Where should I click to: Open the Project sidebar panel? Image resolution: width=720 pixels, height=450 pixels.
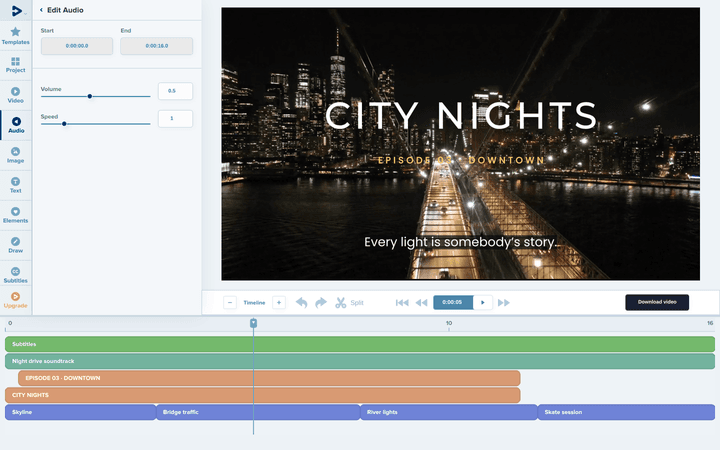coord(16,65)
